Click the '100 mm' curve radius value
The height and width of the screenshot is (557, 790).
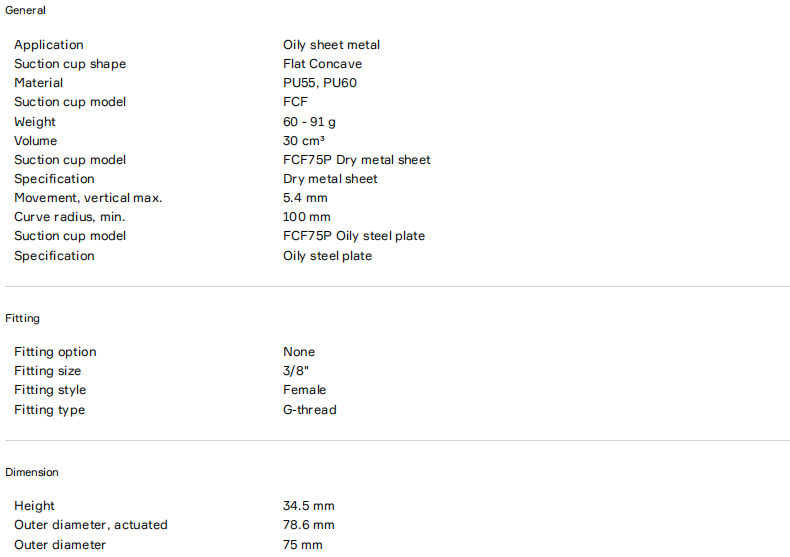coord(306,217)
